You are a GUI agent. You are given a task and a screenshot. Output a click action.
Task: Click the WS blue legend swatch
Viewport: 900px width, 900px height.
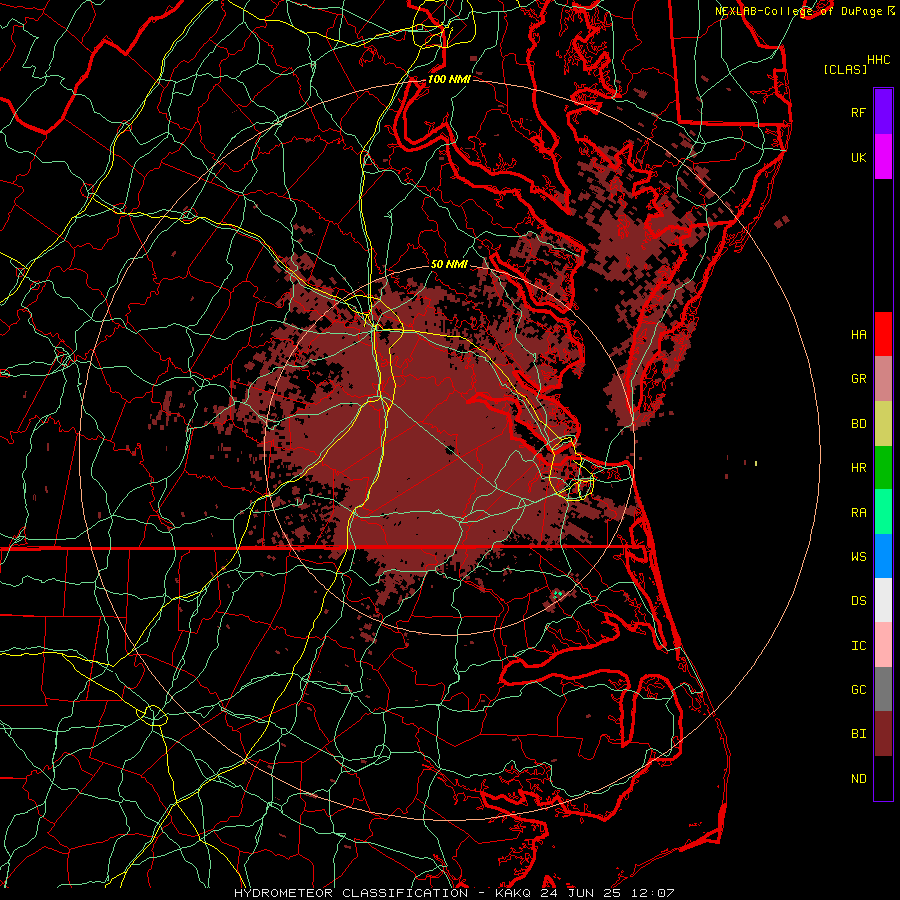(x=883, y=556)
